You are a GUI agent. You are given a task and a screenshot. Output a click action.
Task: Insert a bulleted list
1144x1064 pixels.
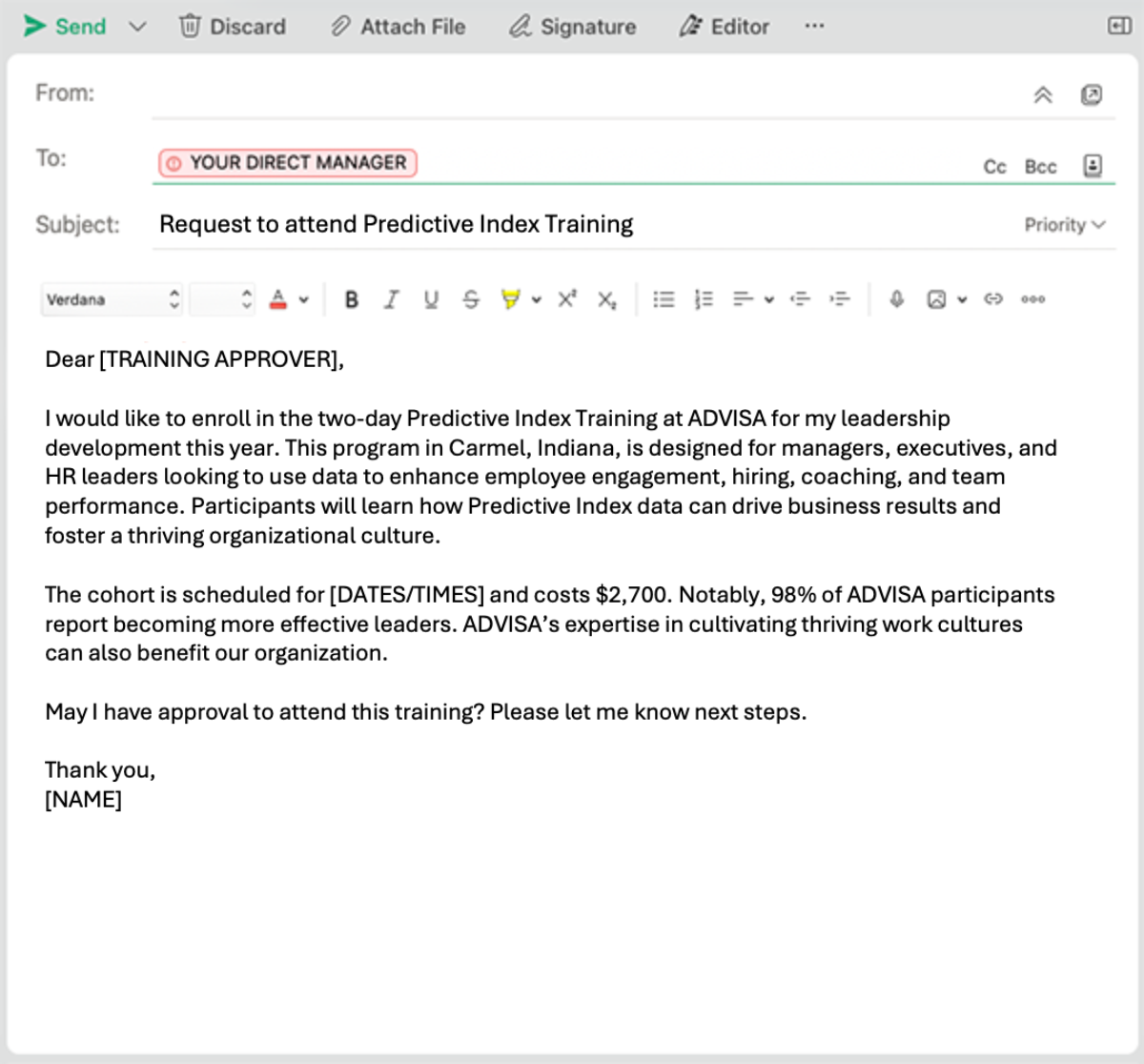point(664,299)
